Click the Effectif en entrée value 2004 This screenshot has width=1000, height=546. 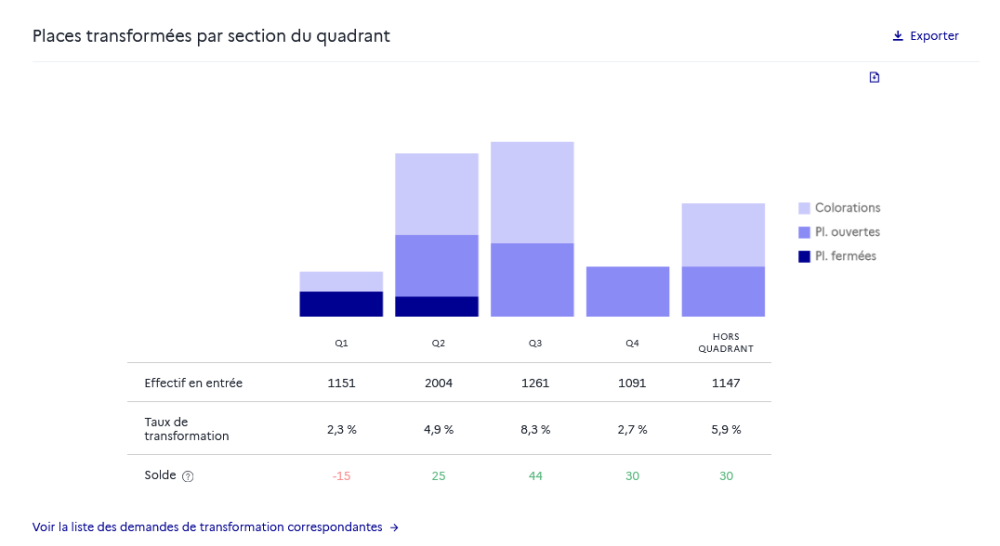coord(438,383)
